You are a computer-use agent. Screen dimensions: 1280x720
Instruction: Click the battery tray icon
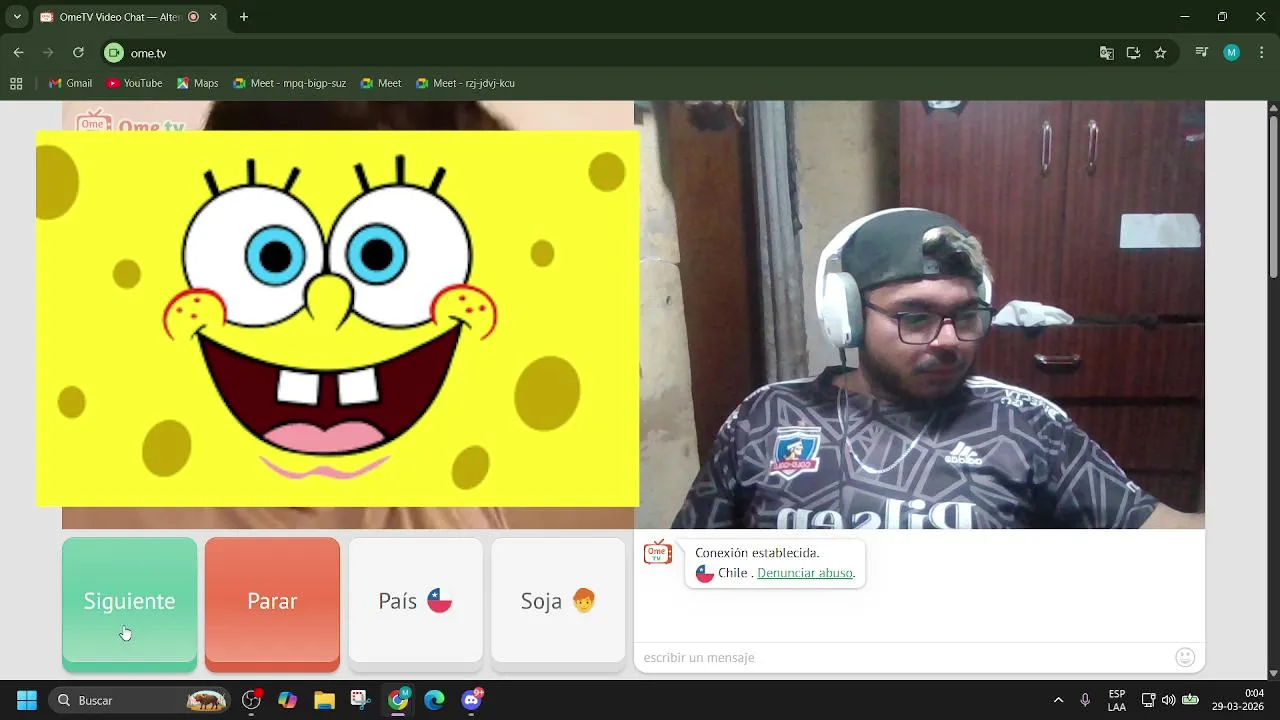tap(1190, 700)
